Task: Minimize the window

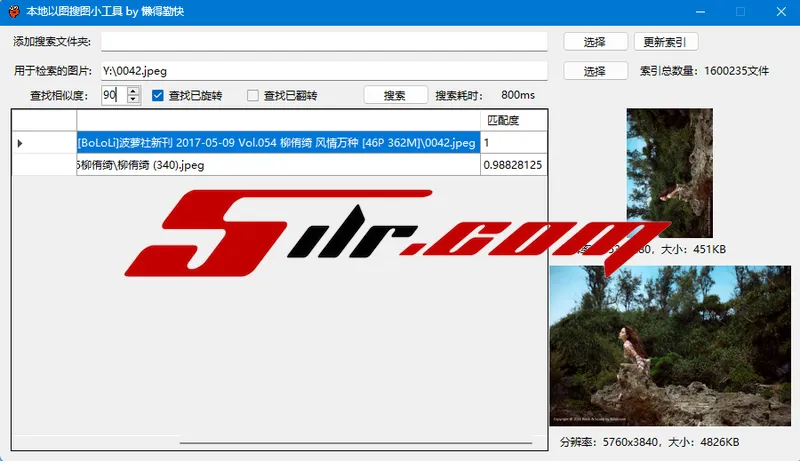Action: click(701, 12)
